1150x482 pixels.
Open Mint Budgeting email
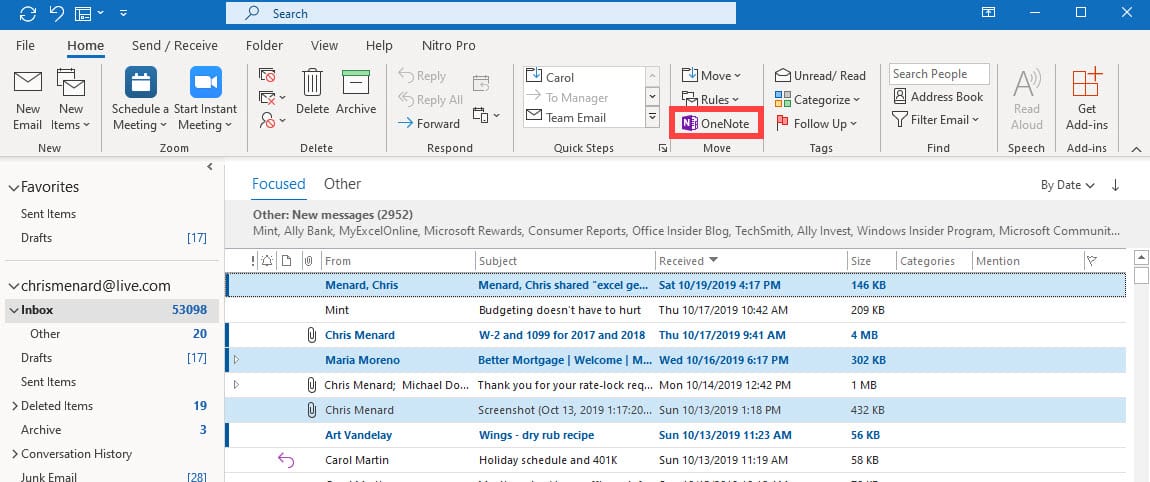point(675,310)
